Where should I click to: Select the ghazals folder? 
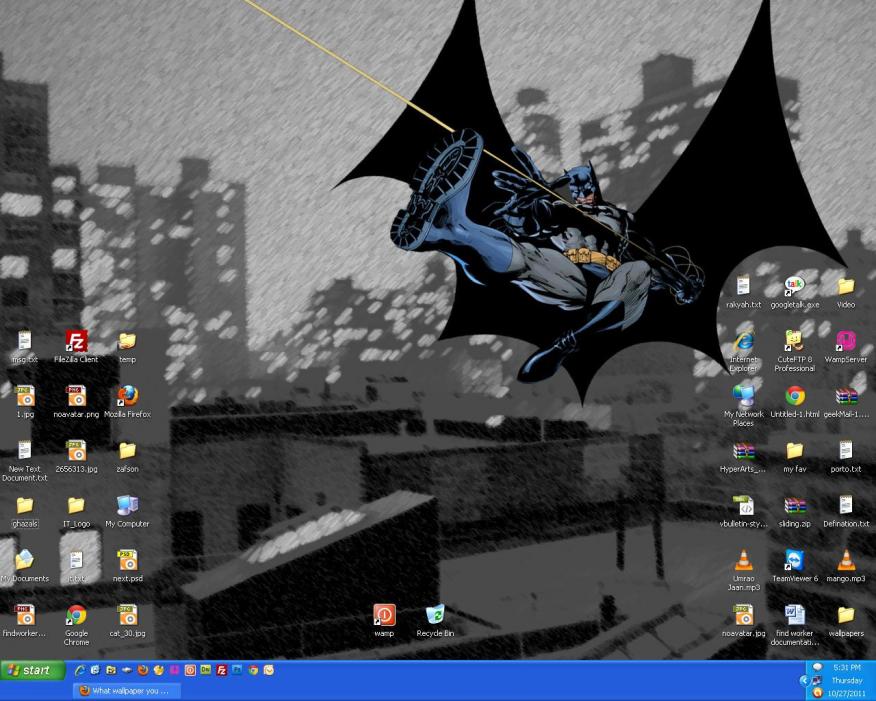(x=25, y=506)
